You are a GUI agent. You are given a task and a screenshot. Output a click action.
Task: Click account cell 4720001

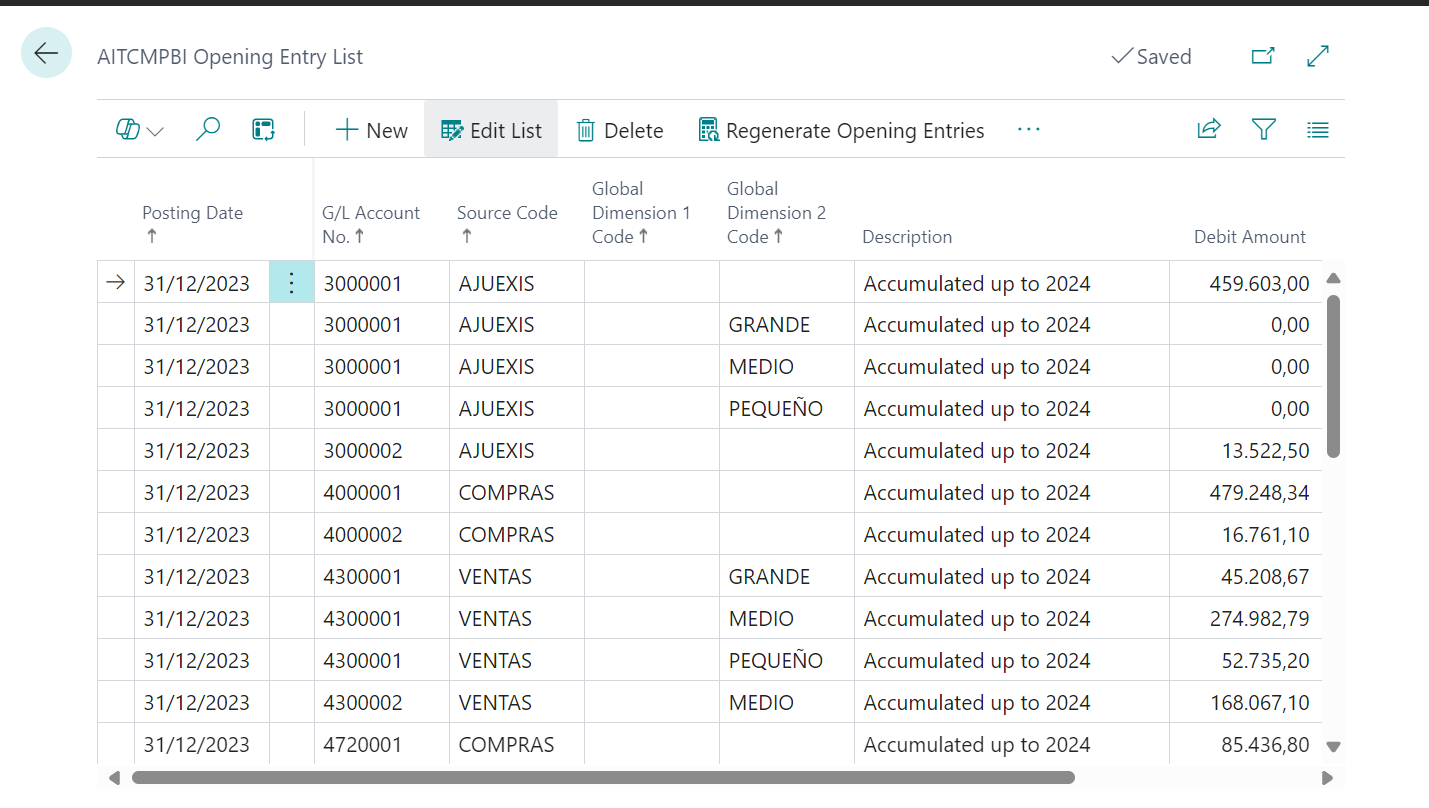coord(382,745)
